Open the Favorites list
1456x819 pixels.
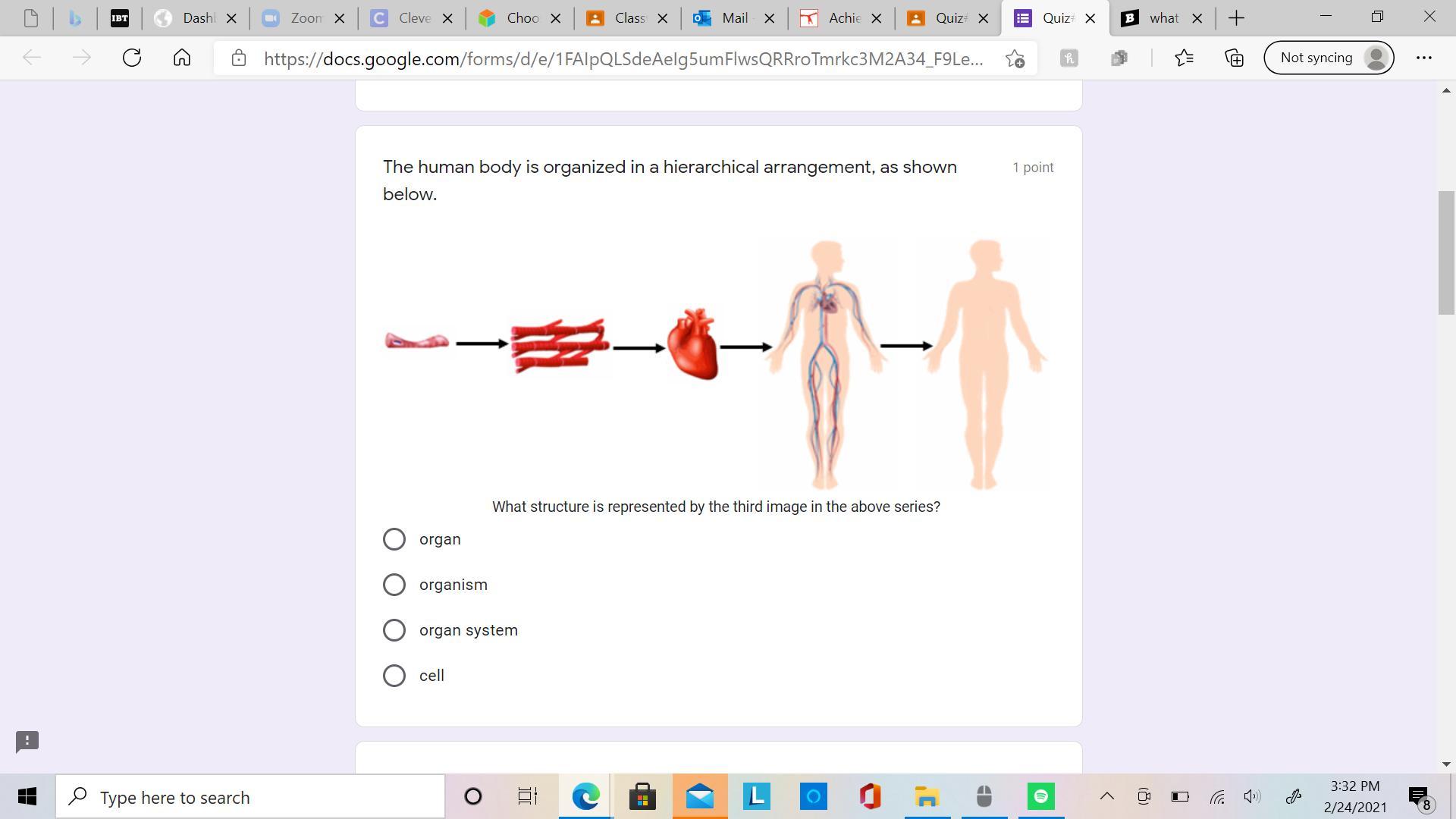[x=1184, y=58]
